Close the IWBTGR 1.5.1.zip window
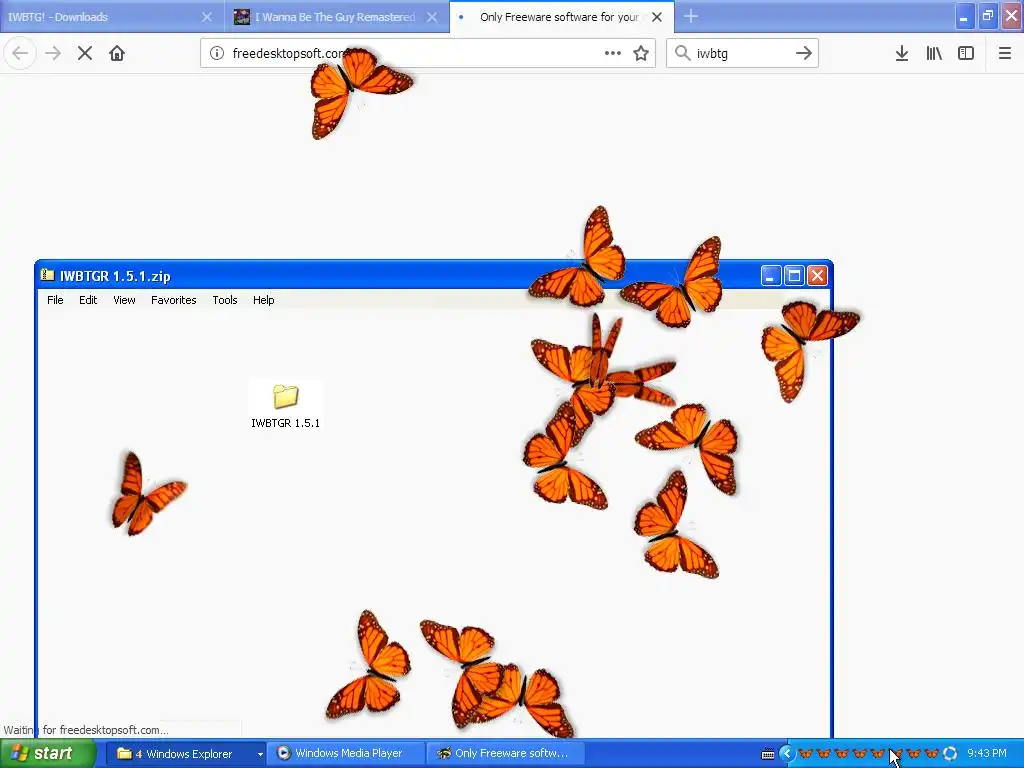Image resolution: width=1024 pixels, height=768 pixels. [818, 276]
